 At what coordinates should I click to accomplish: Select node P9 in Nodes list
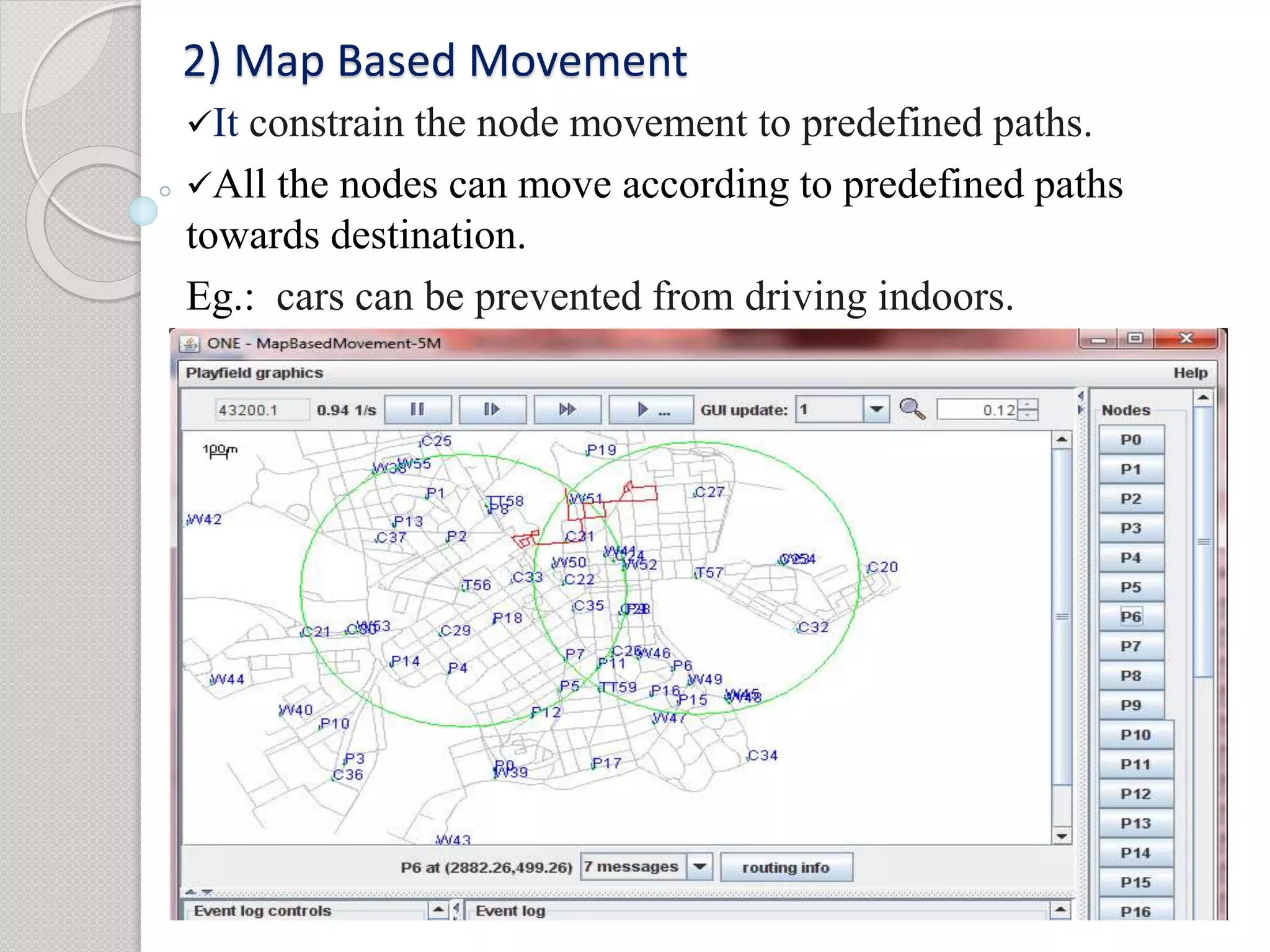(x=1131, y=705)
